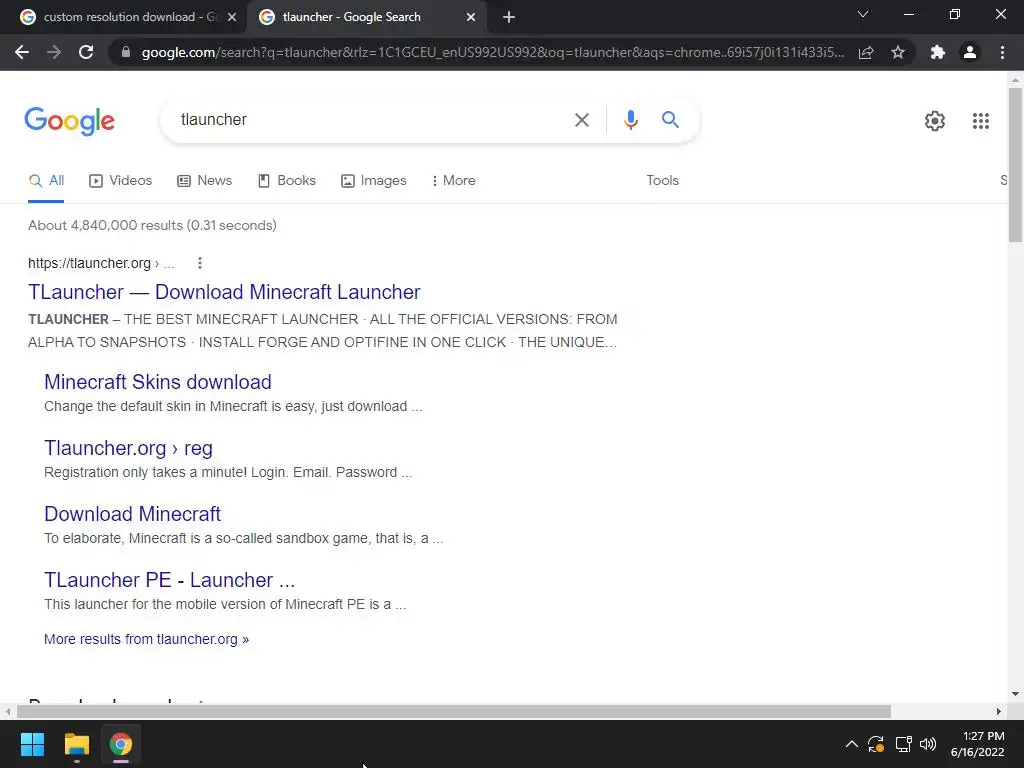
Task: Open the Windows Start menu
Action: [x=32, y=744]
